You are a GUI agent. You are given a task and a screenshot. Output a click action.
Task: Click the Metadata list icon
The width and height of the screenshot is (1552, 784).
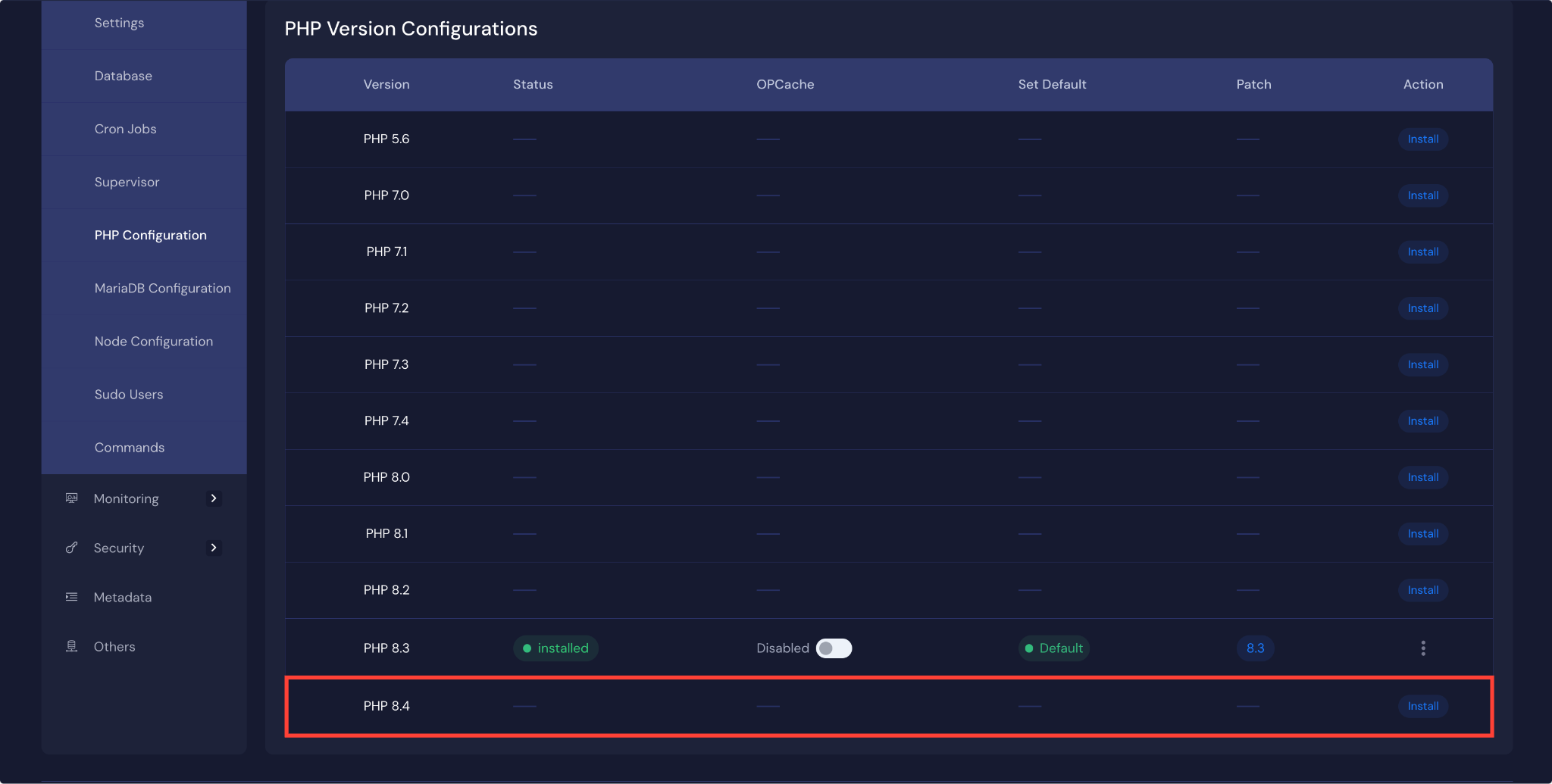coord(72,597)
